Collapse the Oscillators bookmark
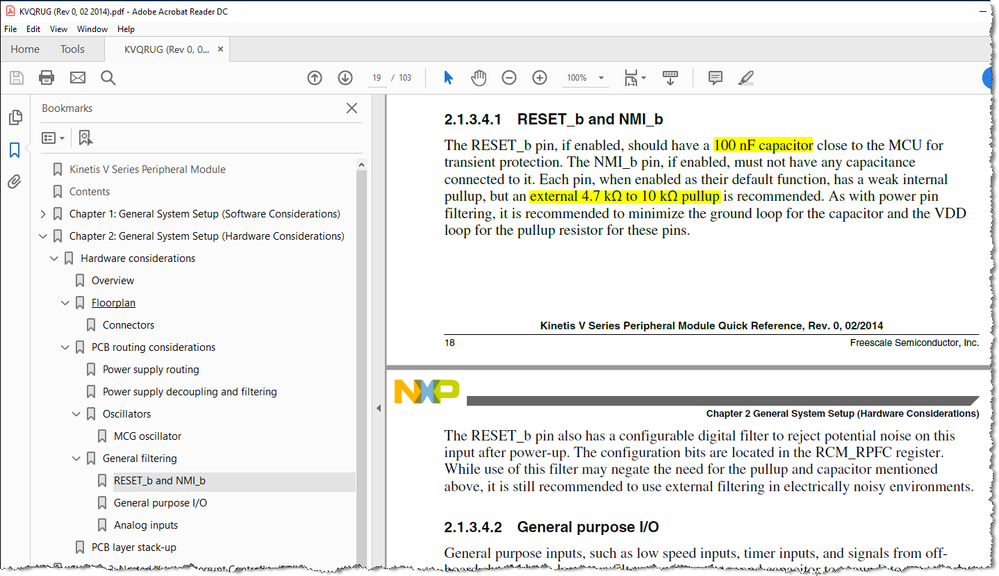 coord(76,414)
